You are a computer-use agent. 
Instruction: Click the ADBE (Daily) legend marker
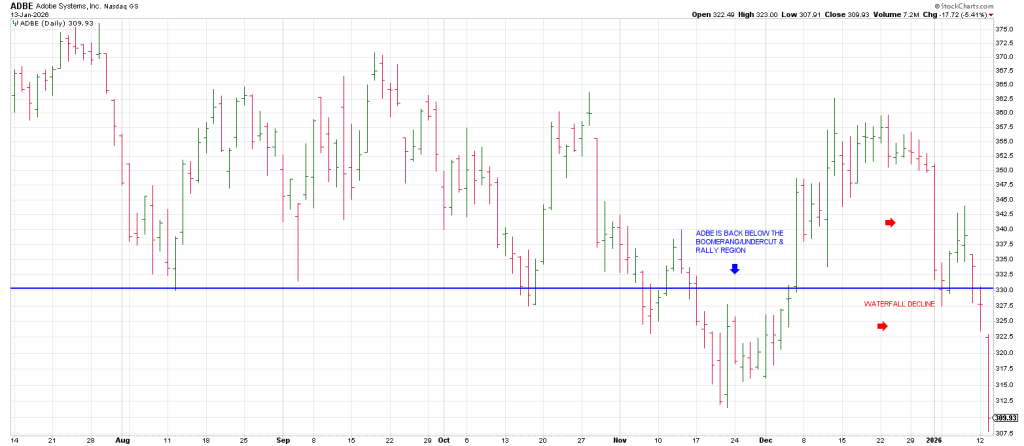(x=16, y=23)
